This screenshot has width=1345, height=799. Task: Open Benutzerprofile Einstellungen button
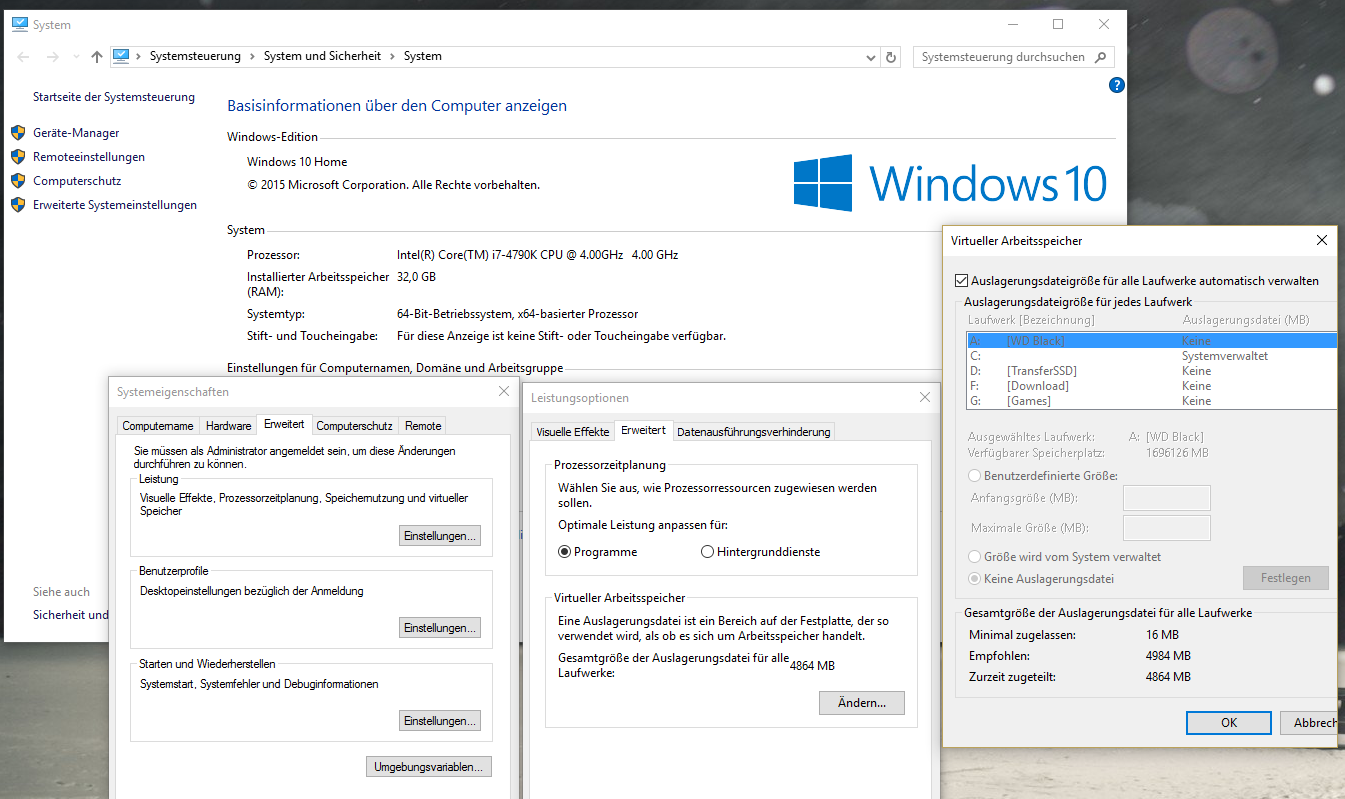[440, 628]
